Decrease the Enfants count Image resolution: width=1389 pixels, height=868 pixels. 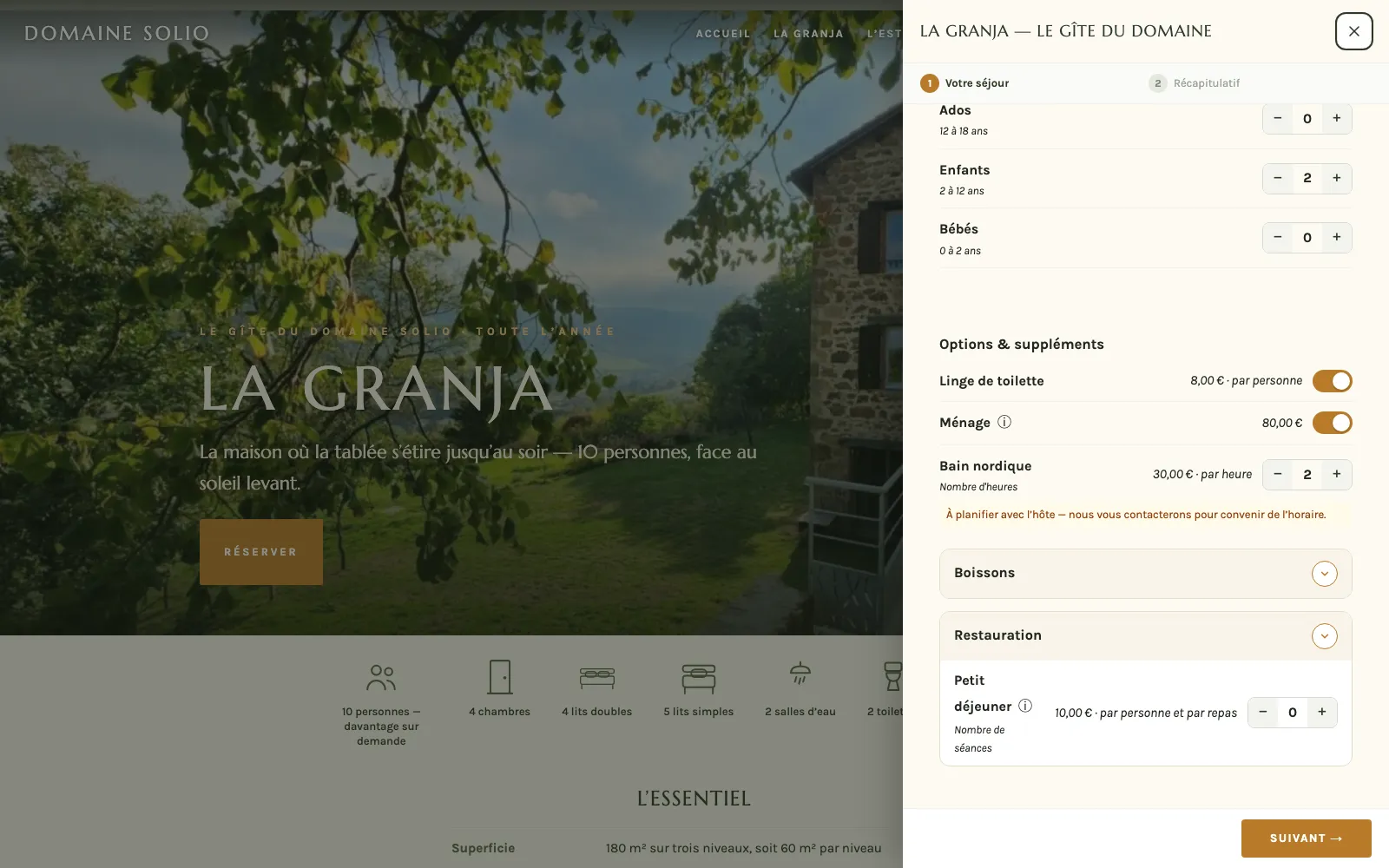(x=1278, y=178)
